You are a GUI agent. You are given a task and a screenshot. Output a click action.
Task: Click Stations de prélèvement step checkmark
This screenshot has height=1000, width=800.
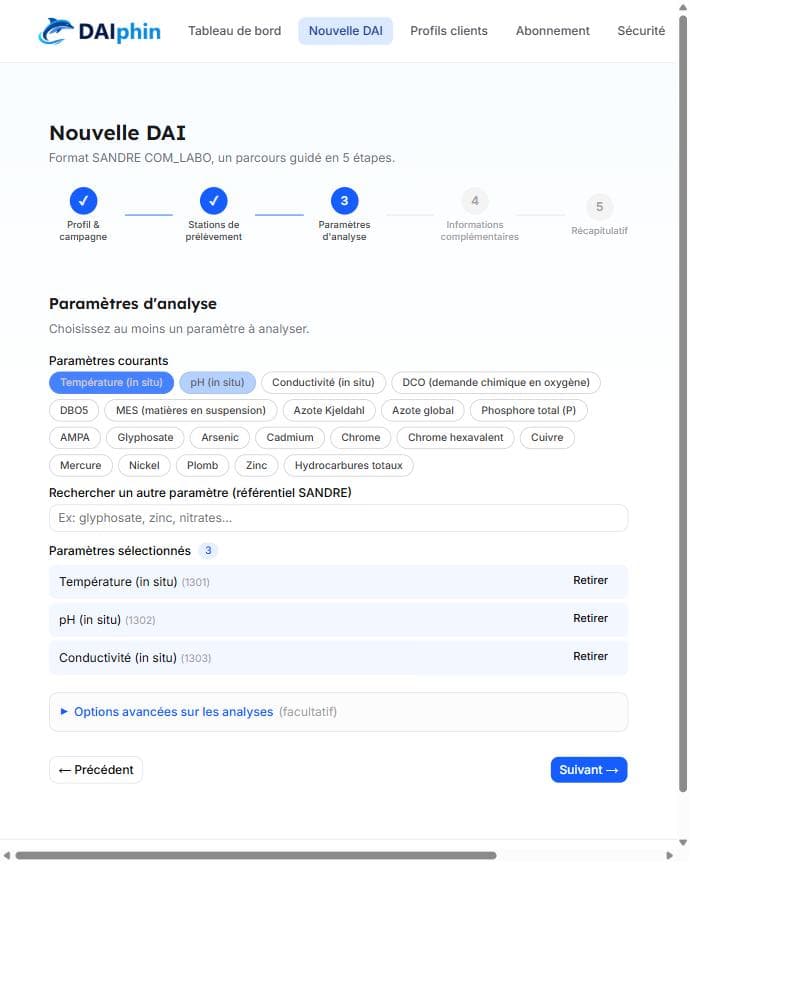[x=213, y=201]
